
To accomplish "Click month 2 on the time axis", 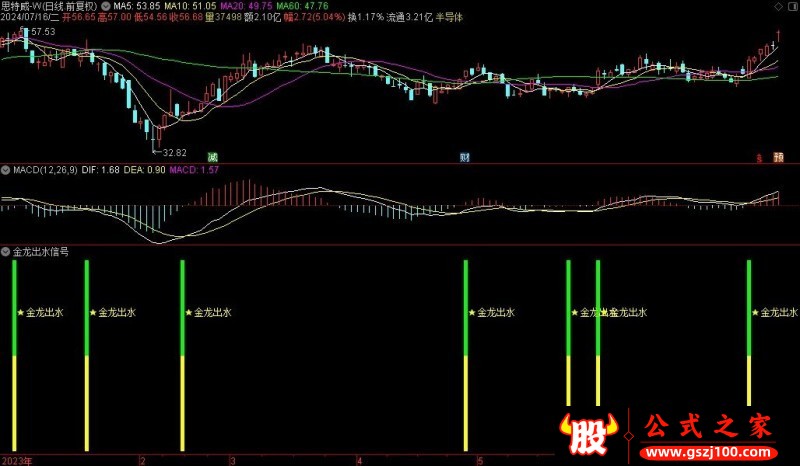I will tap(143, 461).
